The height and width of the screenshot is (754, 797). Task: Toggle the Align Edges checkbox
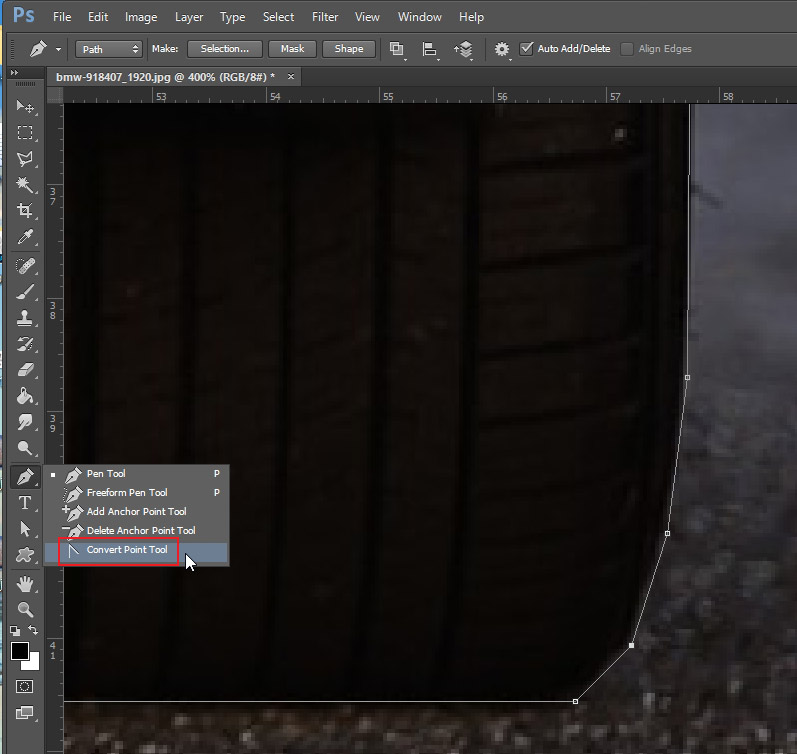coord(627,49)
